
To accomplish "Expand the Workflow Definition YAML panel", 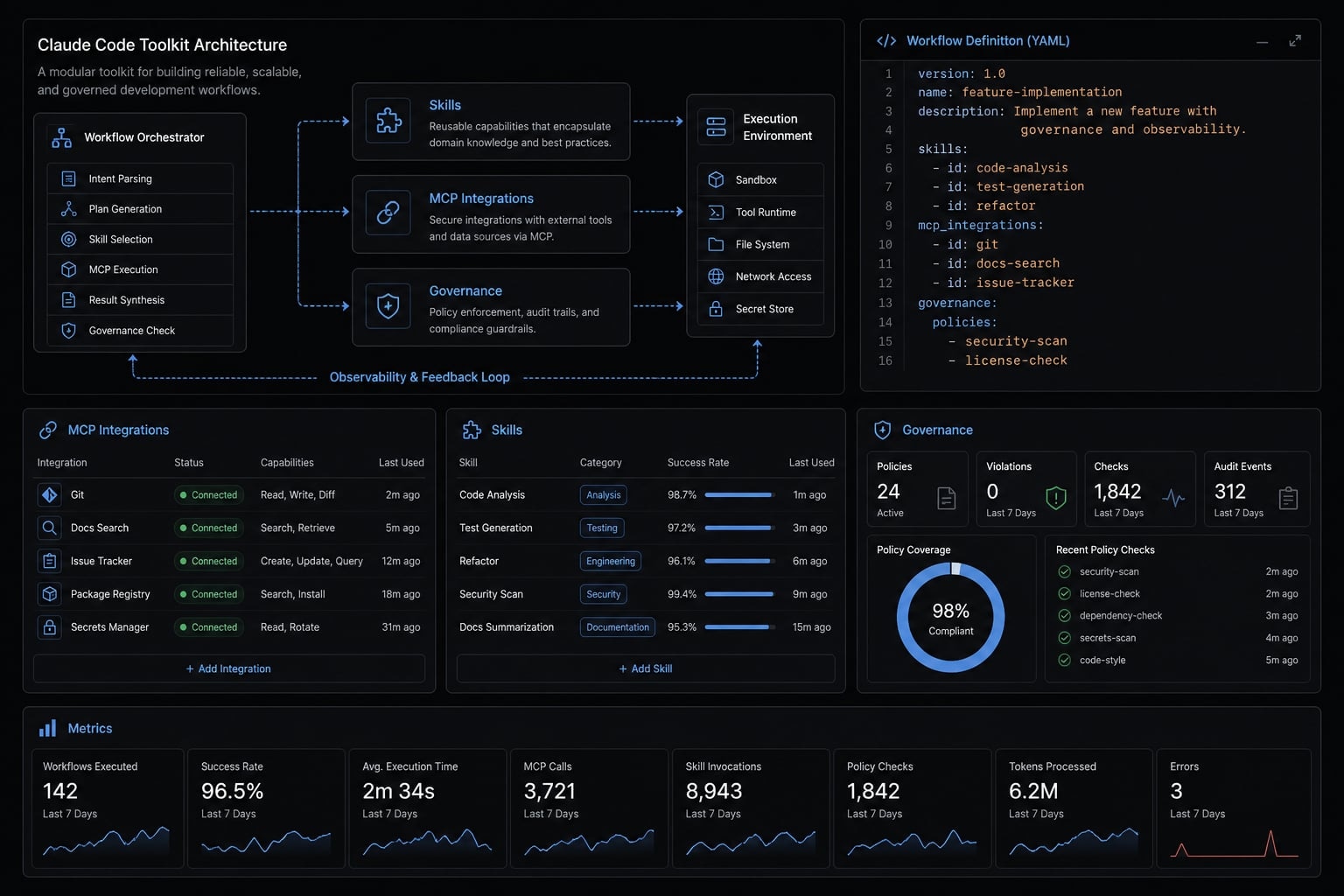I will click(1295, 41).
